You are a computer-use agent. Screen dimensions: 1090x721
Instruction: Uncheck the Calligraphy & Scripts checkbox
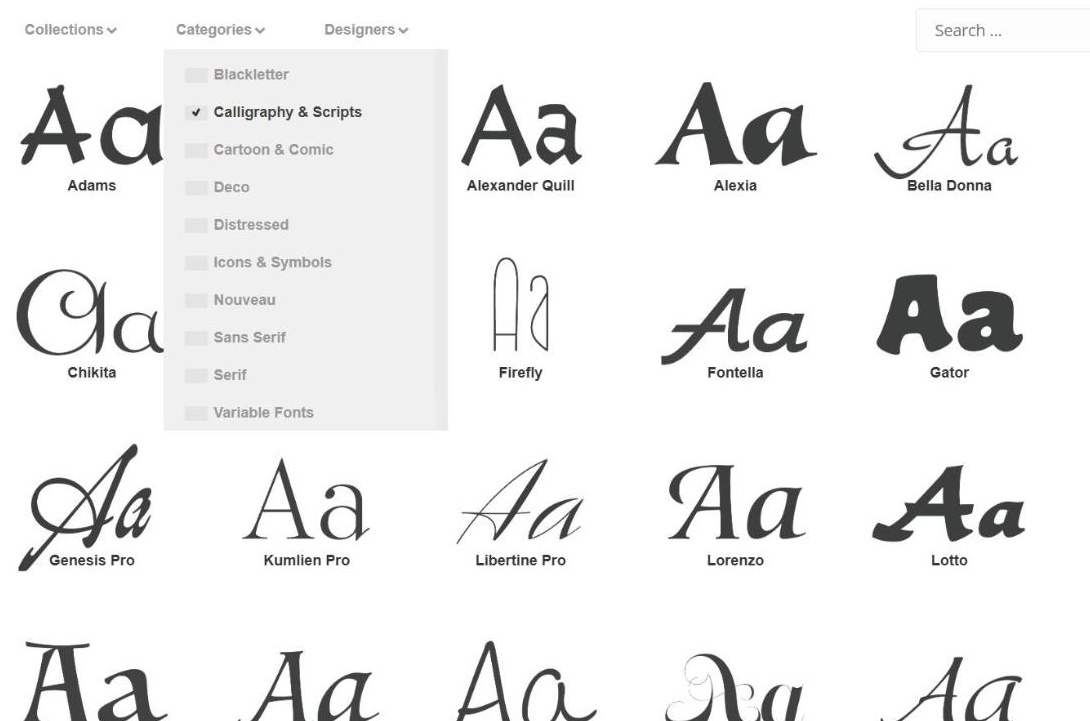pos(196,112)
